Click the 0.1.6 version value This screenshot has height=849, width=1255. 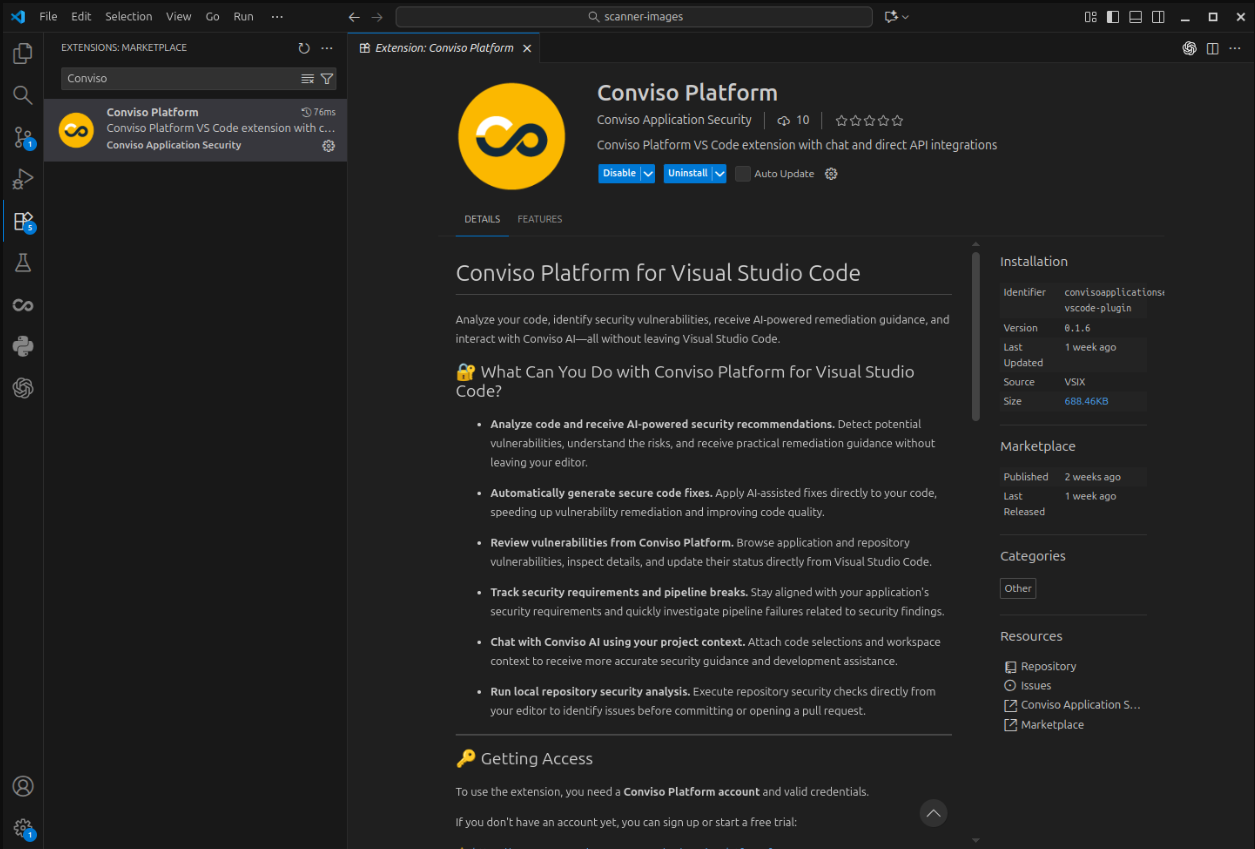[x=1077, y=328]
